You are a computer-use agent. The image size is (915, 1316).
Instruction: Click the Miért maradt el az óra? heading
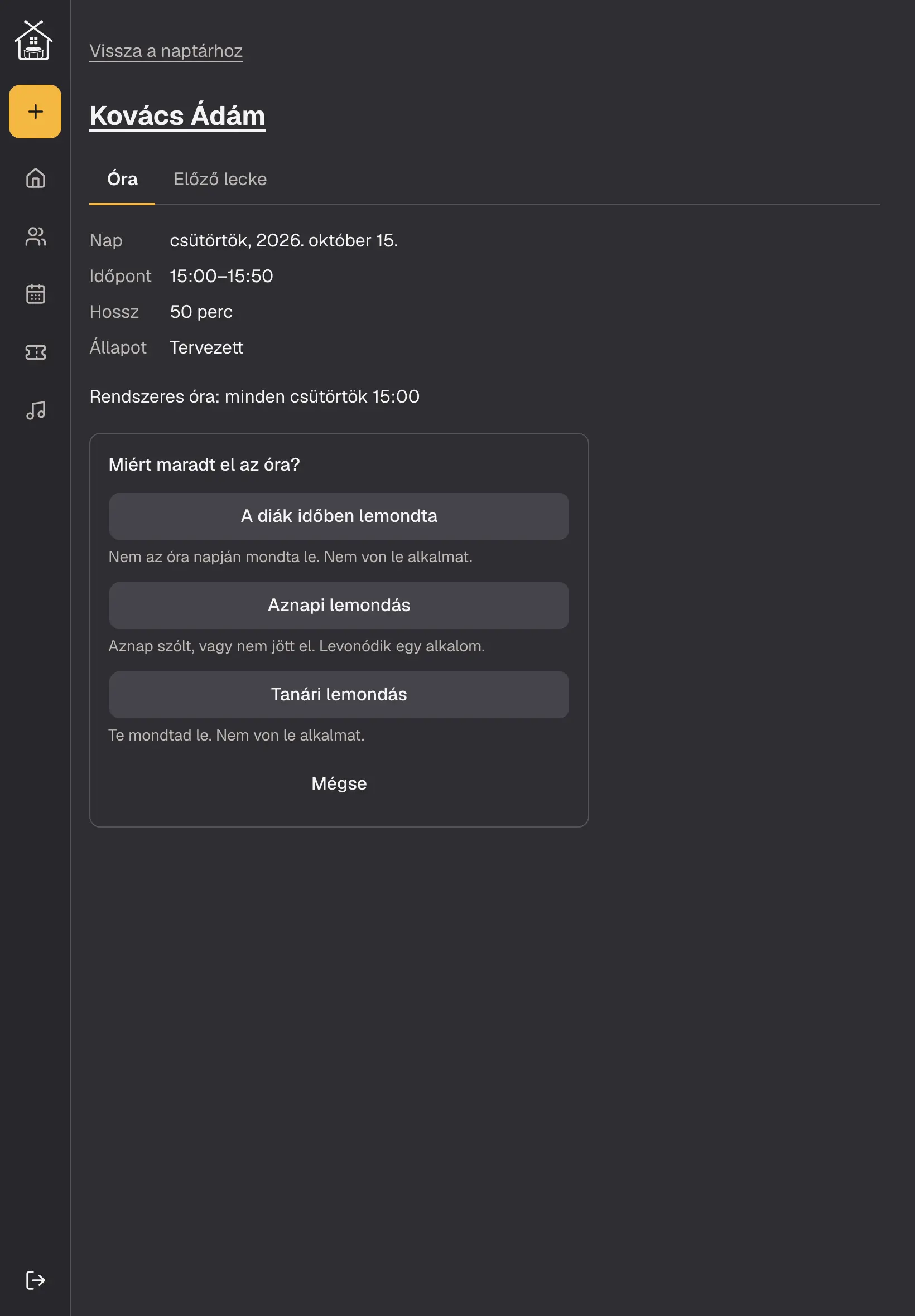pyautogui.click(x=204, y=465)
